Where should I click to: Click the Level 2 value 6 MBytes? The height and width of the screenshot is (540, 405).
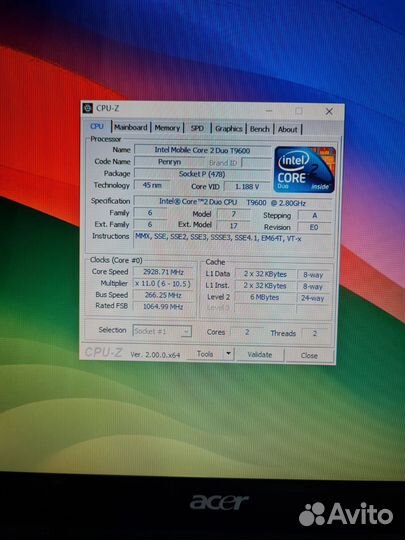(x=264, y=297)
